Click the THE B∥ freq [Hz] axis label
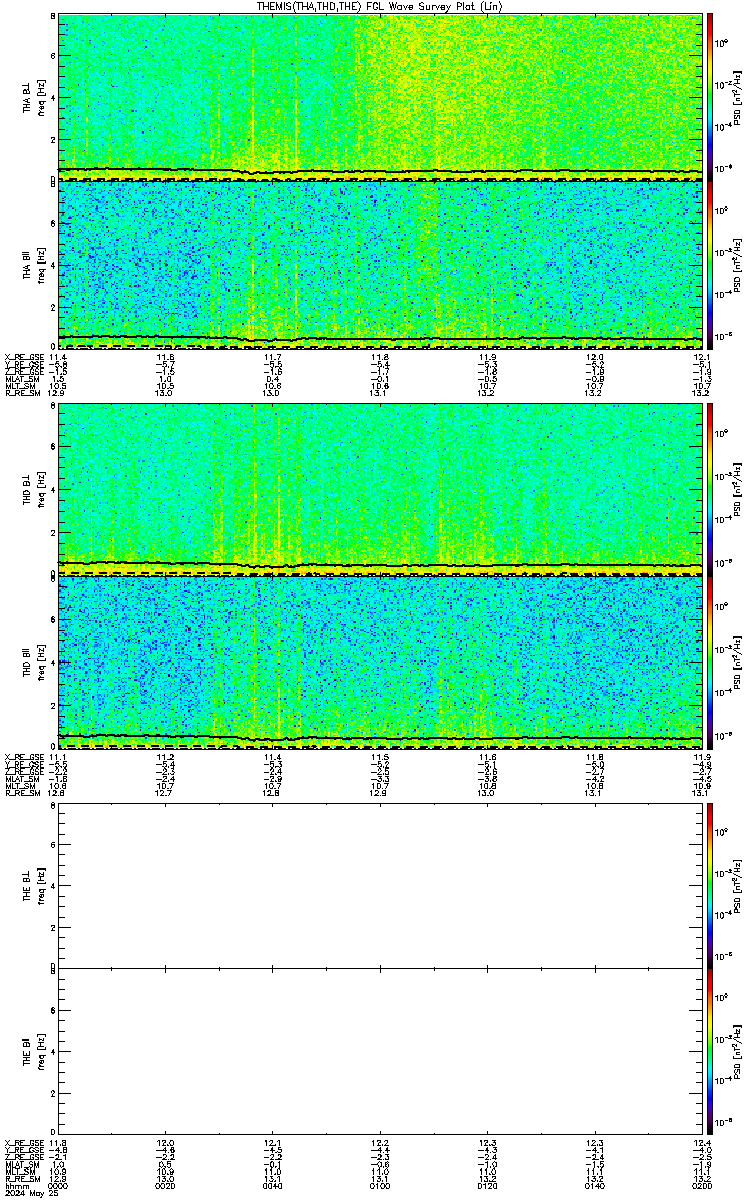Image resolution: width=750 pixels, height=1200 pixels. [41, 1050]
